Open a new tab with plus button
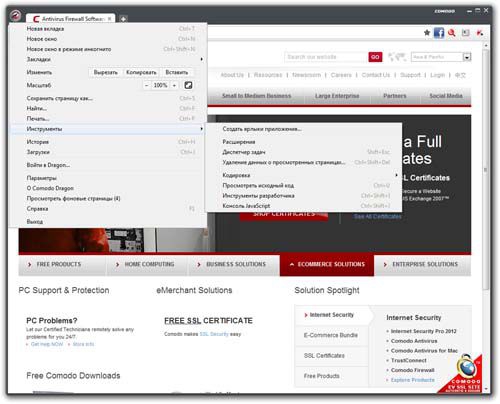This screenshot has width=500, height=404. tap(123, 19)
